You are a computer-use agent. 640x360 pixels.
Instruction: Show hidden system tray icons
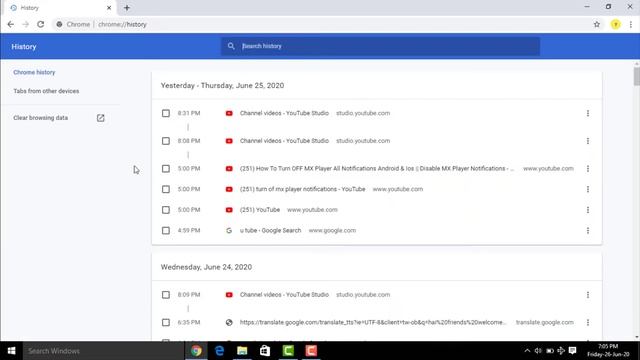[527, 351]
